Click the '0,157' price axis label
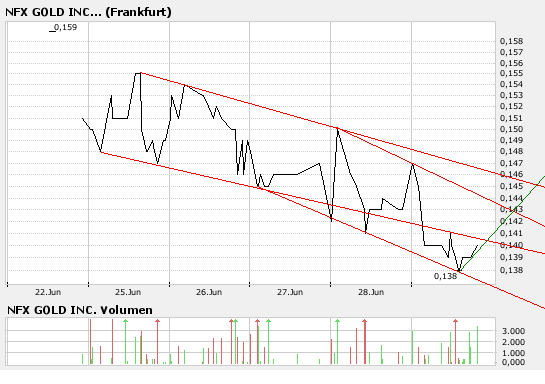Viewport: 545px width, 384px height. 511,52
